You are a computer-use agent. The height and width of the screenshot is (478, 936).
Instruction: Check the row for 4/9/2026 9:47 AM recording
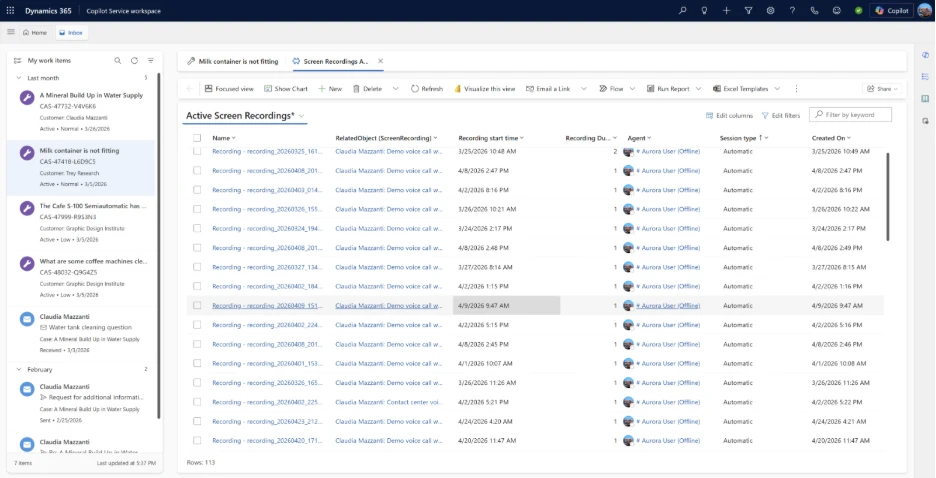click(x=197, y=305)
